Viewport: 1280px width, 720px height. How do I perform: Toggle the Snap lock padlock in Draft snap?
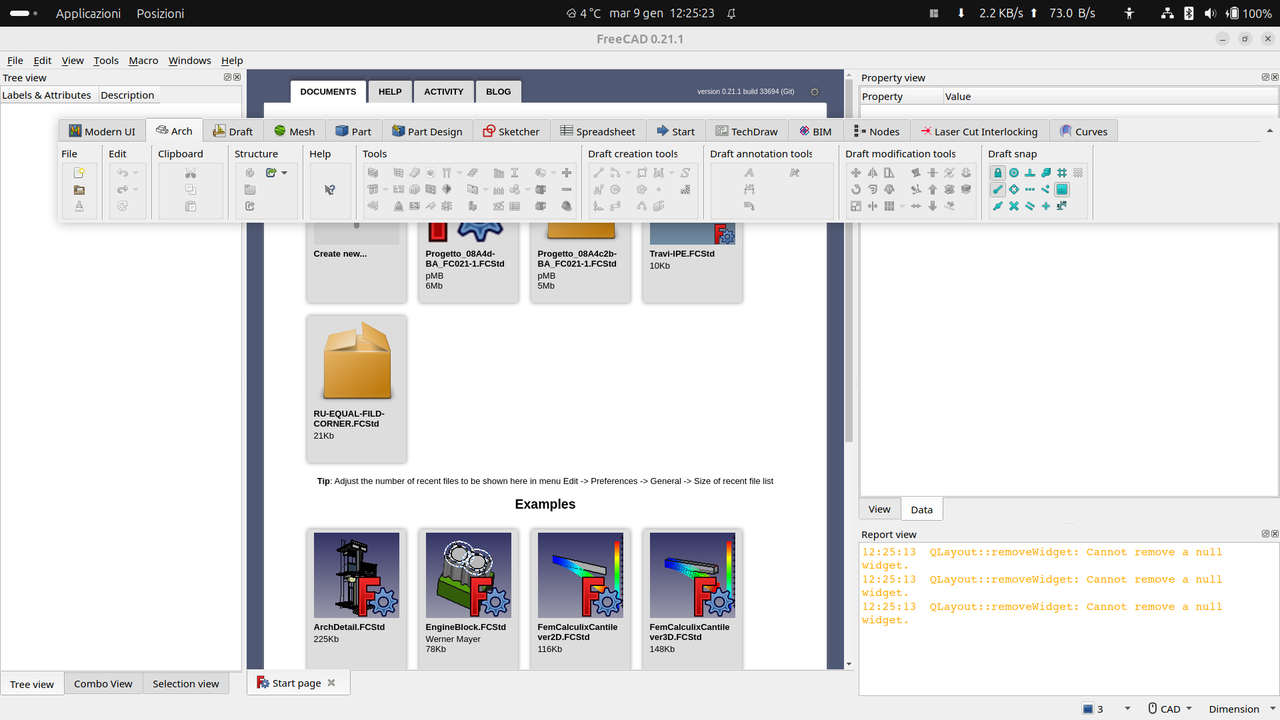[x=998, y=172]
